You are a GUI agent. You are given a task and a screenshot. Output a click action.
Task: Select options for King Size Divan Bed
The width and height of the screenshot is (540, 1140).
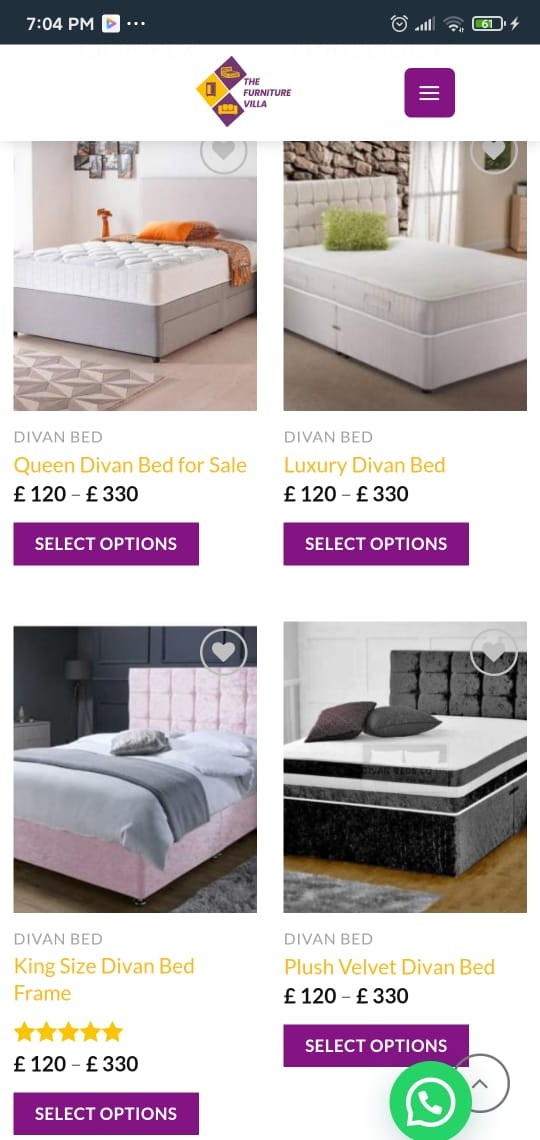click(x=106, y=1113)
